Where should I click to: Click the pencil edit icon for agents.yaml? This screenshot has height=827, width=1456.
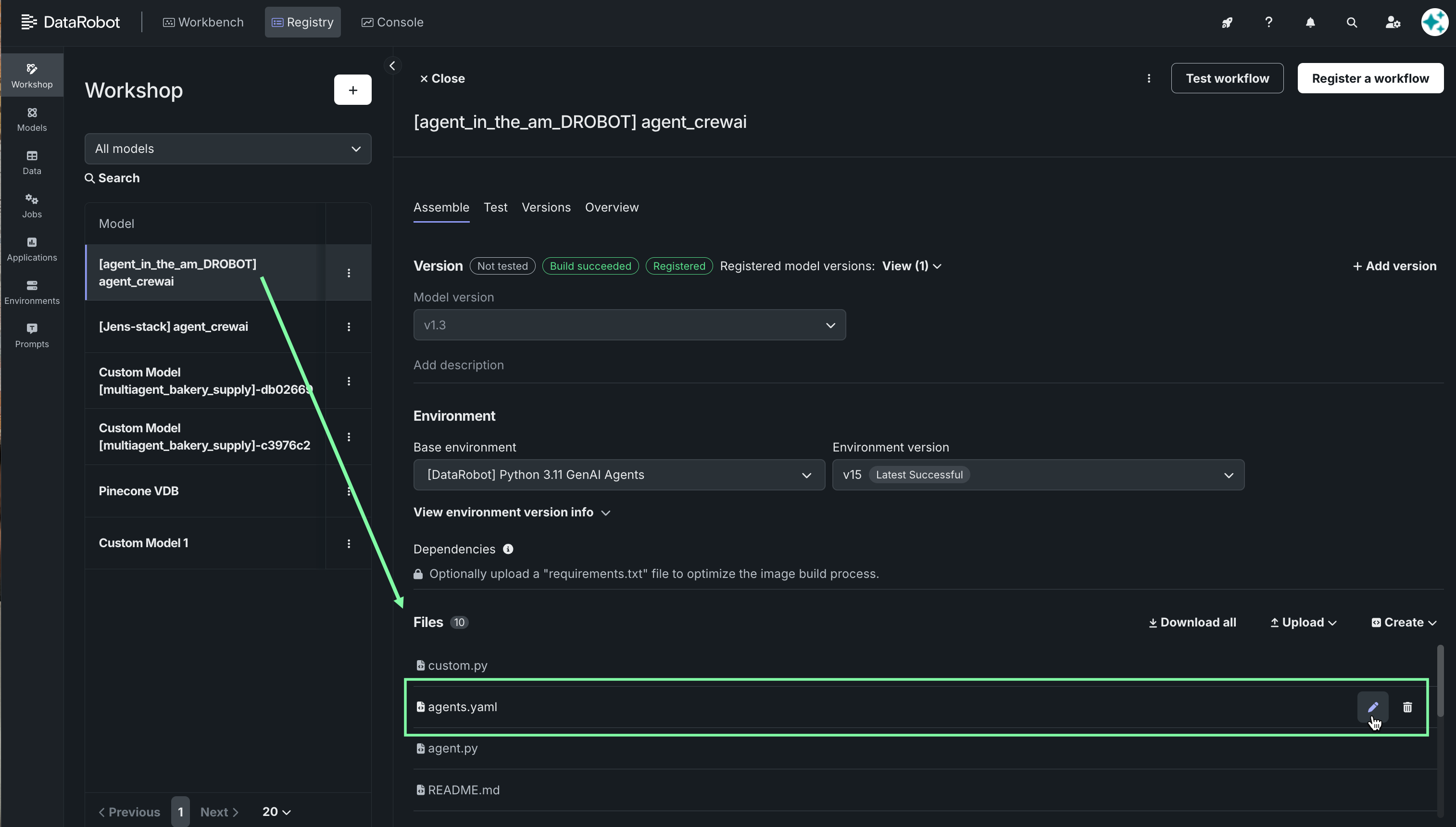pyautogui.click(x=1372, y=707)
